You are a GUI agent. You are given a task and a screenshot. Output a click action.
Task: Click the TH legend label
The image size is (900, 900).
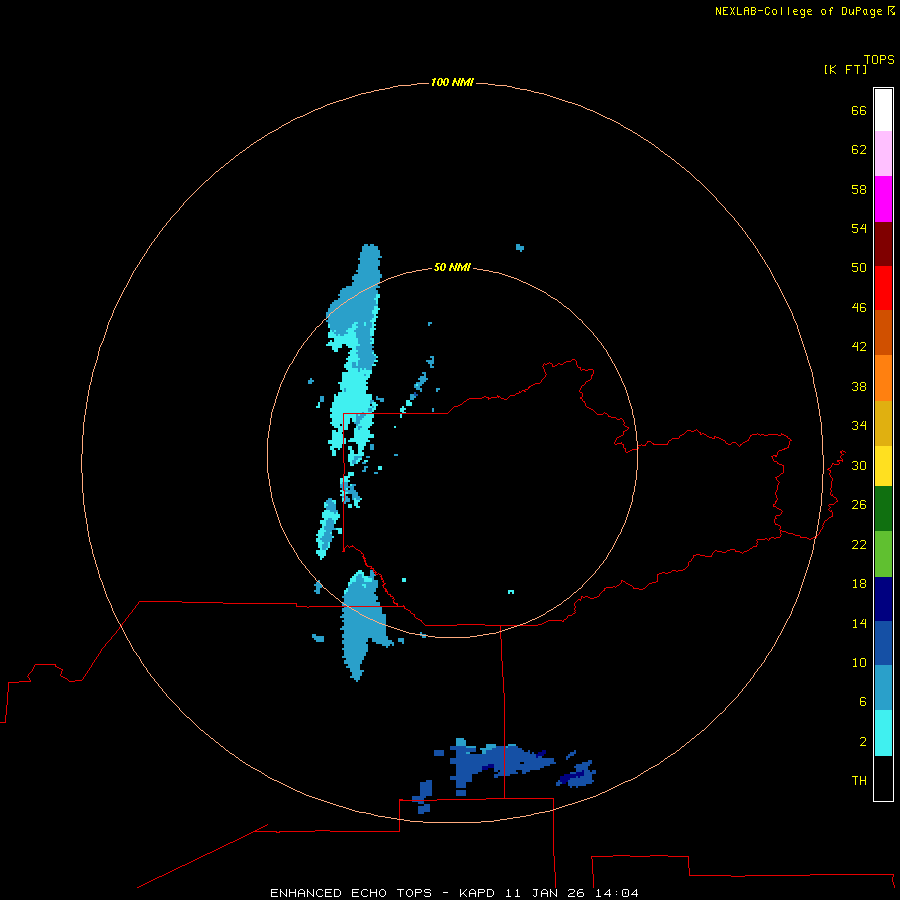pos(859,780)
